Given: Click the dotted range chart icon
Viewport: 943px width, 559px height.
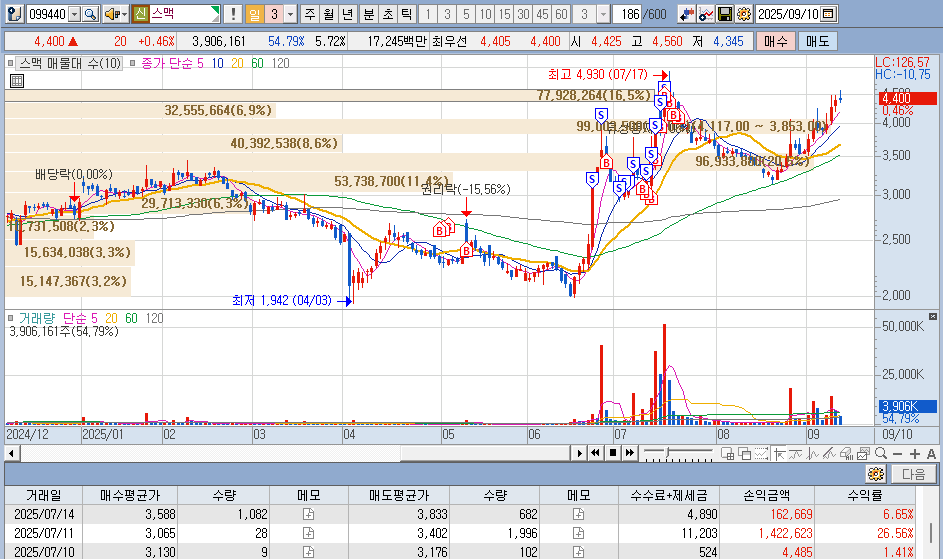Looking at the screenshot, I should pos(761,454).
